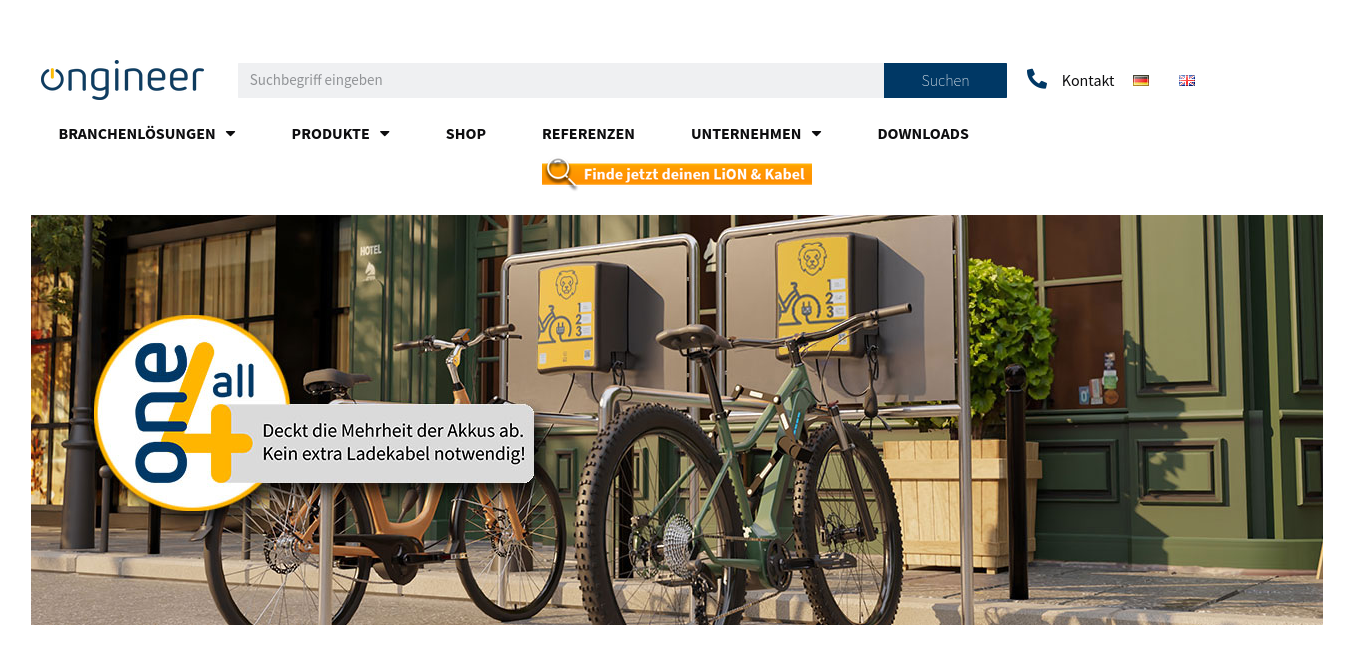The width and height of the screenshot is (1366, 652).
Task: Focus the Suchbegriff eingeben search field
Action: [561, 80]
